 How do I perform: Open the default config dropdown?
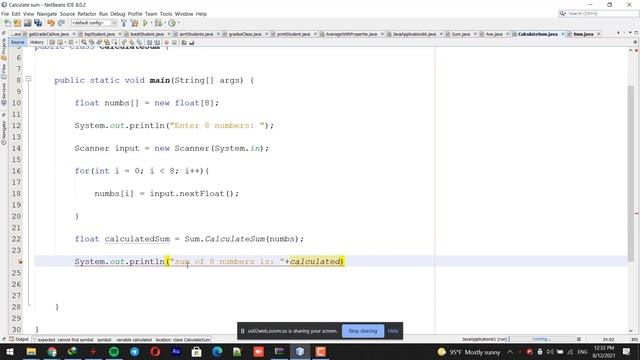(x=94, y=23)
